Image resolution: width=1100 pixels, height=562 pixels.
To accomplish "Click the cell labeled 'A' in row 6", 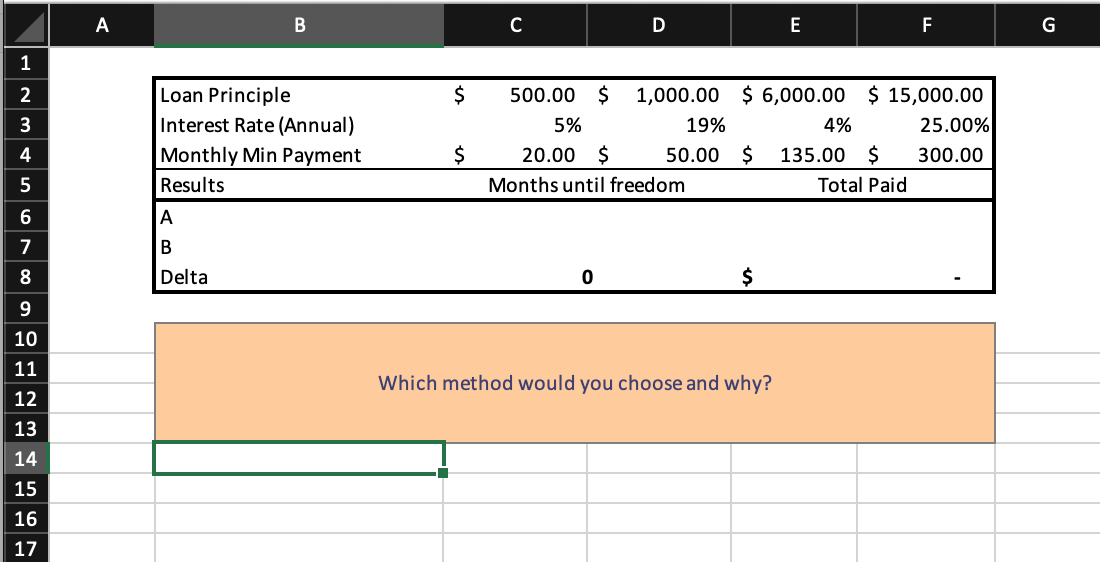I will [x=299, y=217].
